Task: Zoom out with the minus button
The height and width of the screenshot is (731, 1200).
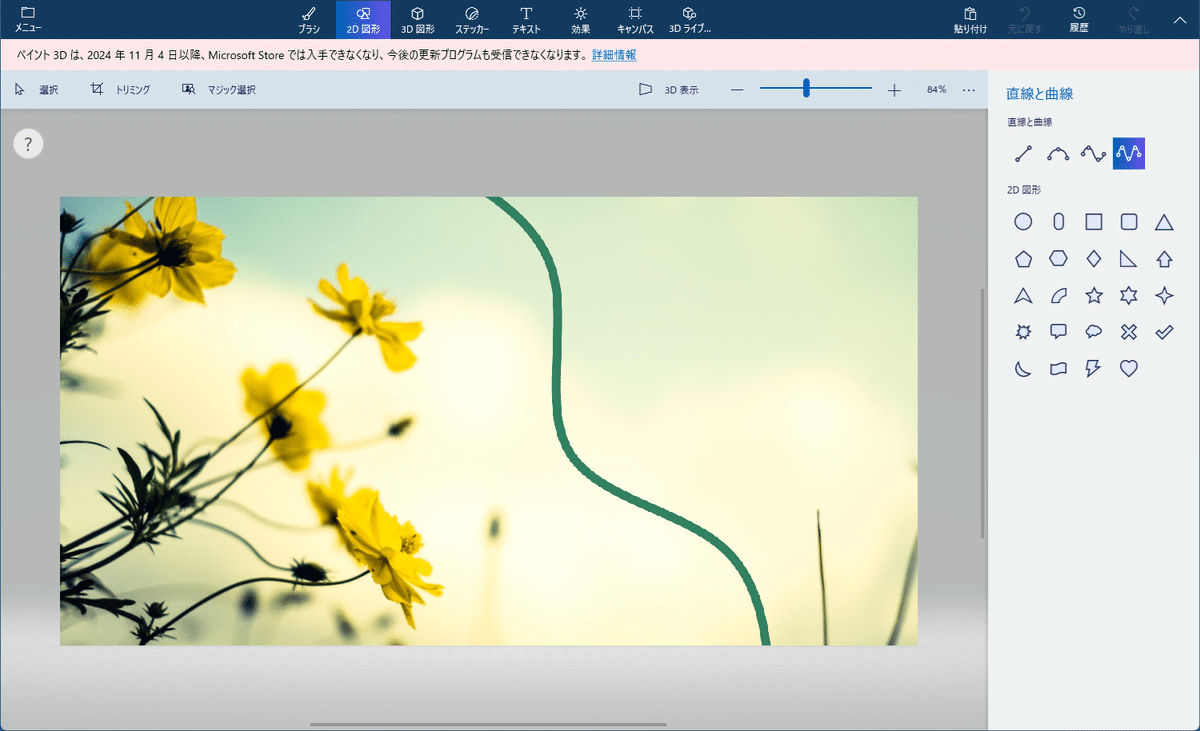Action: 737,90
